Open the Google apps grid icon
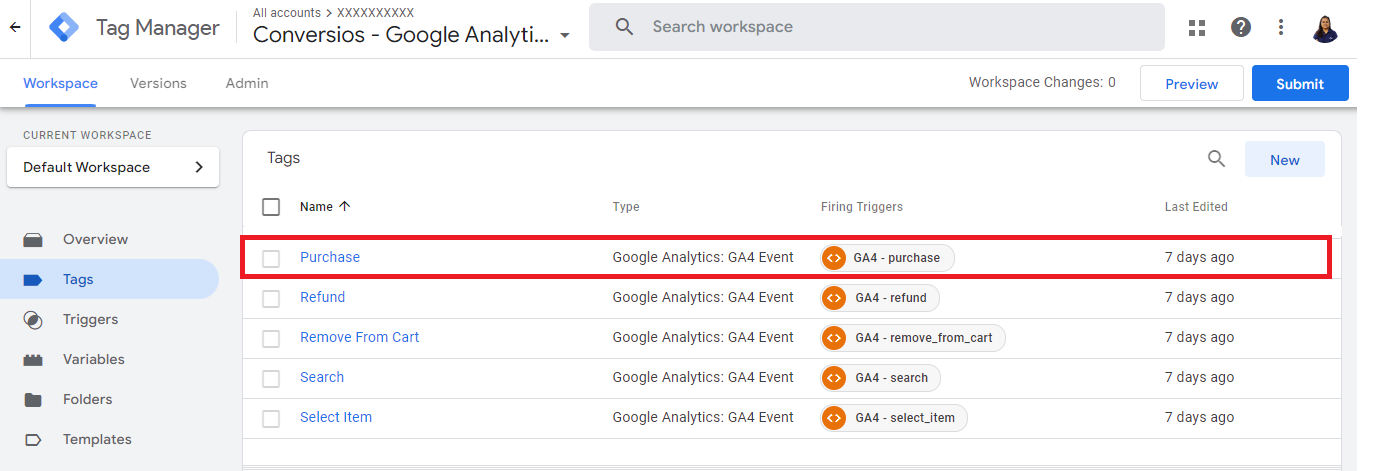The width and height of the screenshot is (1374, 471). point(1197,28)
